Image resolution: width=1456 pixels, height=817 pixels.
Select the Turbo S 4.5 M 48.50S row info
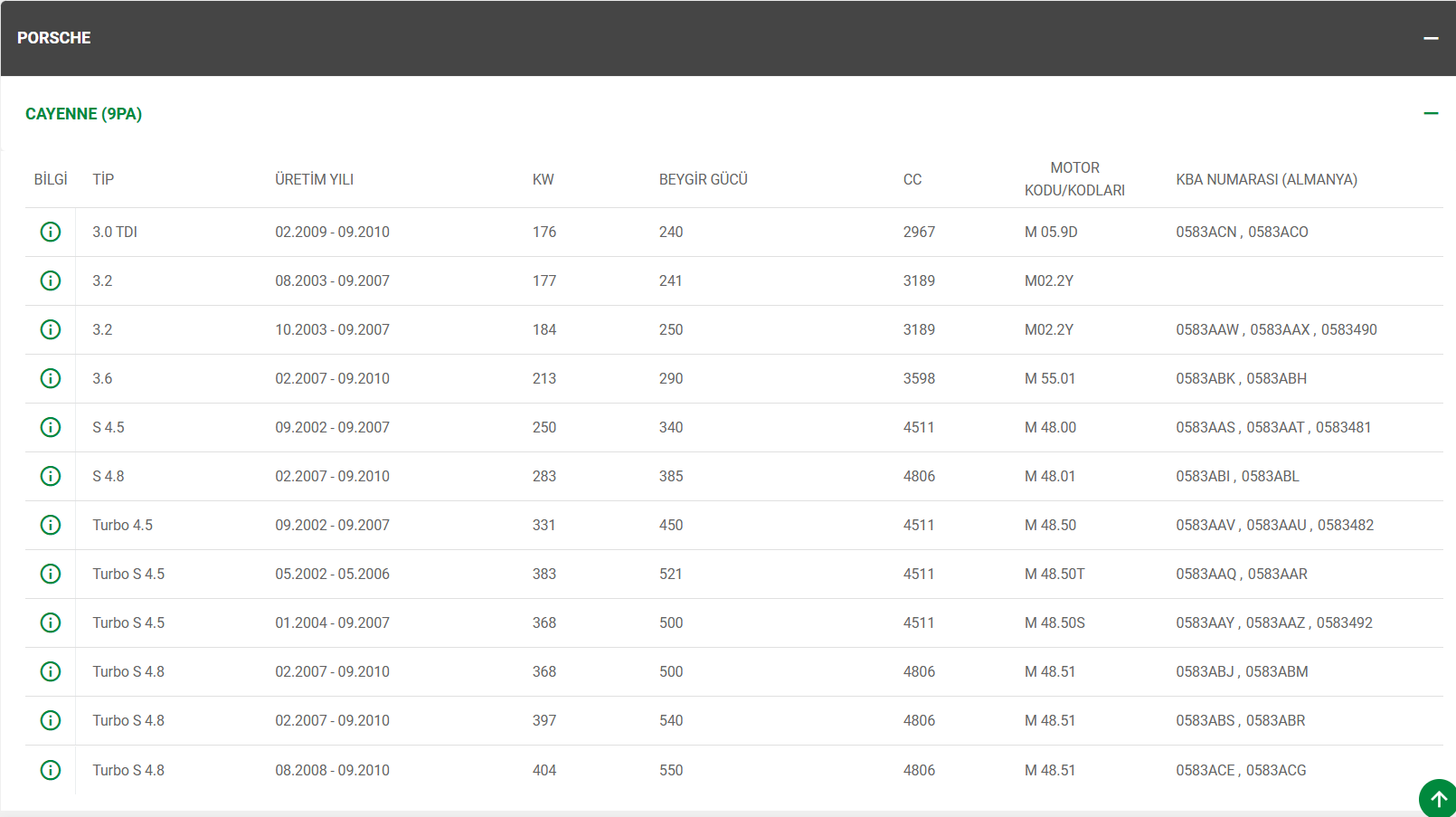tap(51, 623)
